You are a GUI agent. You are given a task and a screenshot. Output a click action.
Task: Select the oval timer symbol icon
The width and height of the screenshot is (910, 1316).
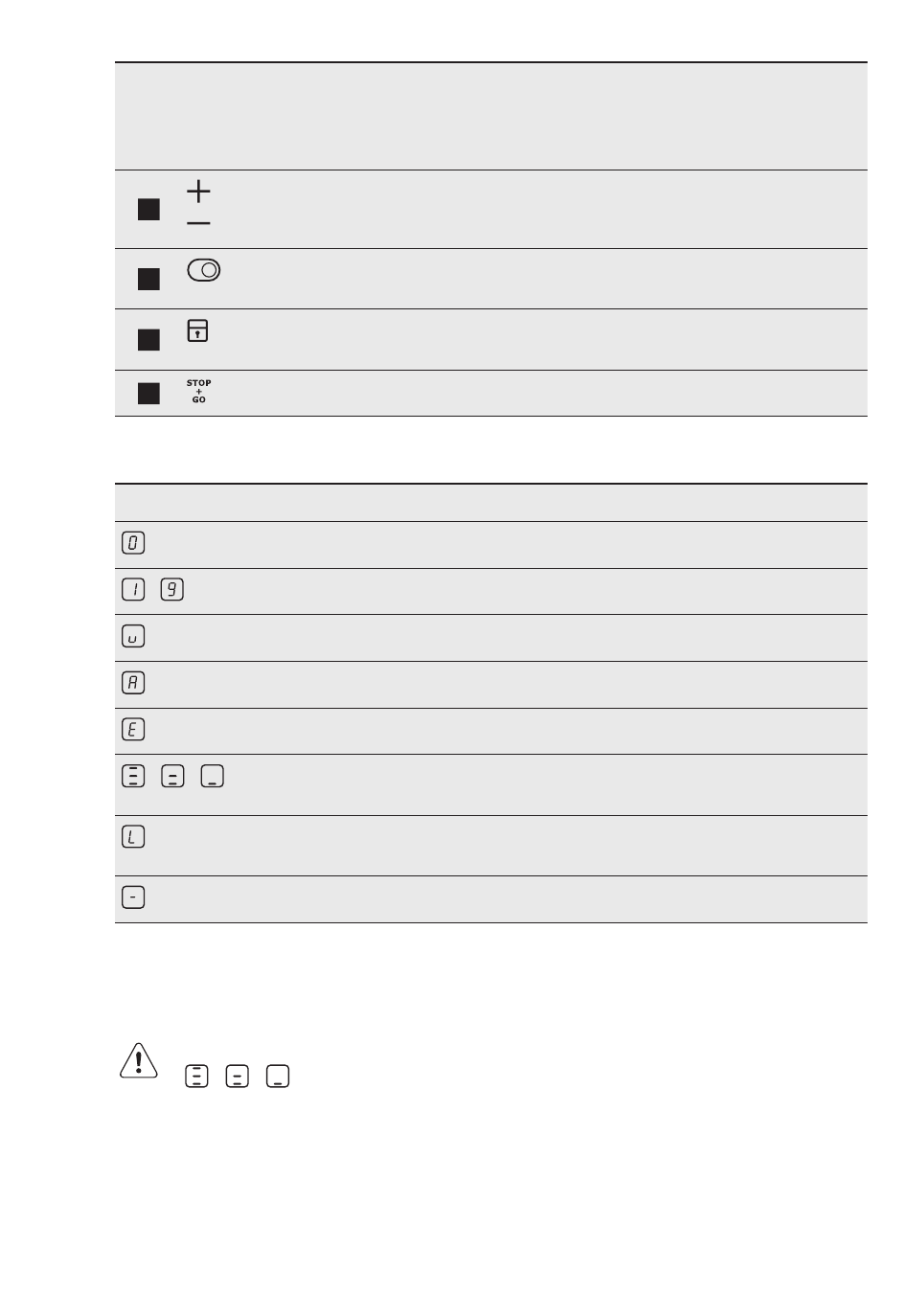click(x=204, y=270)
